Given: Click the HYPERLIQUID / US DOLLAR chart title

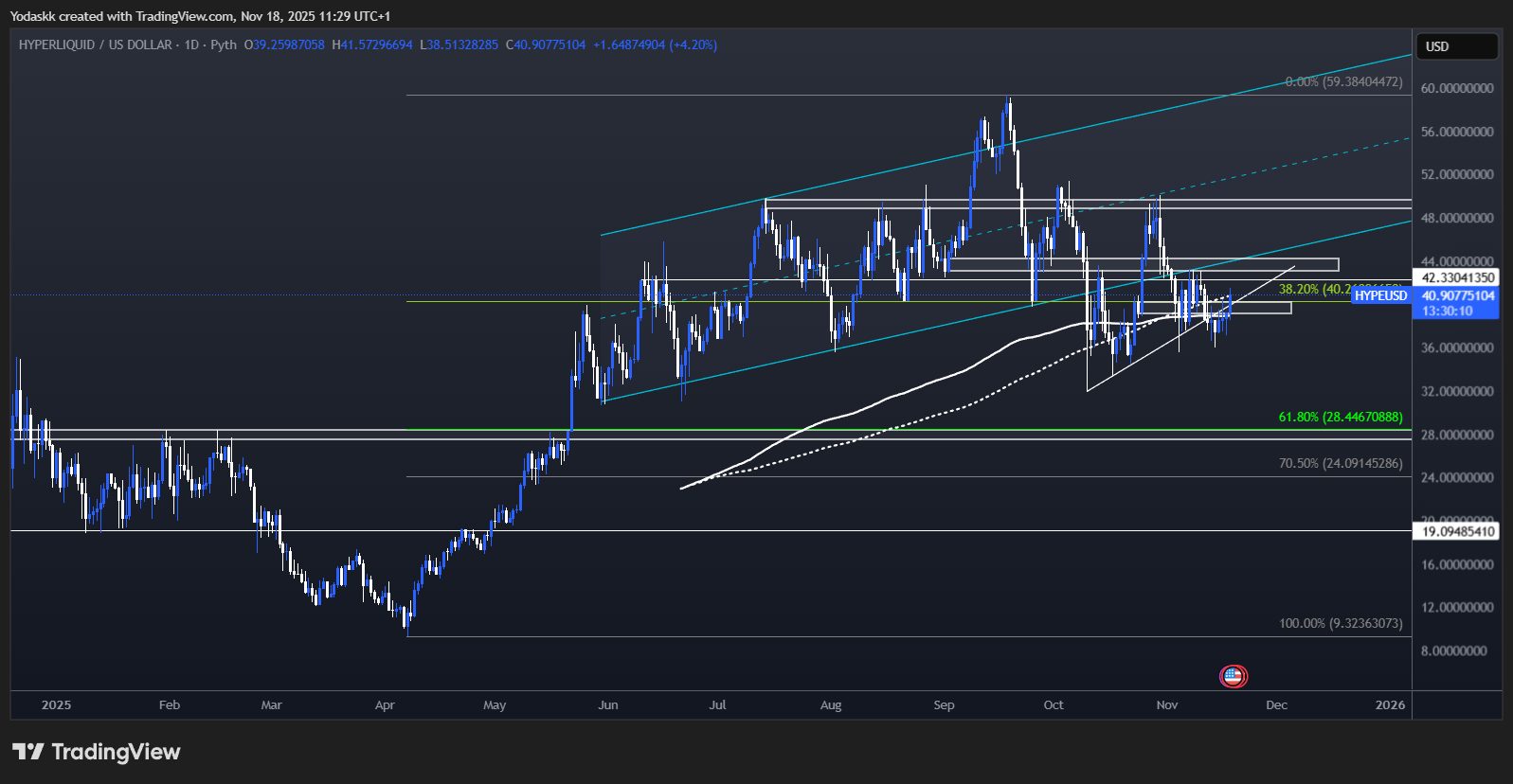Looking at the screenshot, I should [x=95, y=45].
